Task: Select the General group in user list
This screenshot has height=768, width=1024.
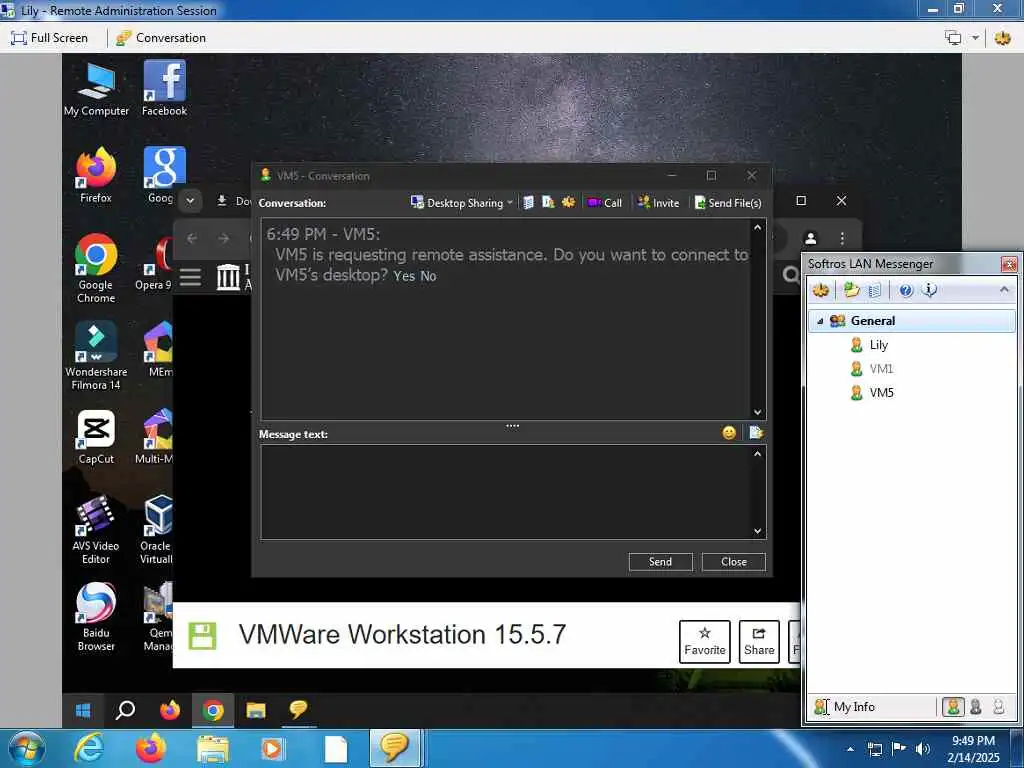Action: [912, 321]
